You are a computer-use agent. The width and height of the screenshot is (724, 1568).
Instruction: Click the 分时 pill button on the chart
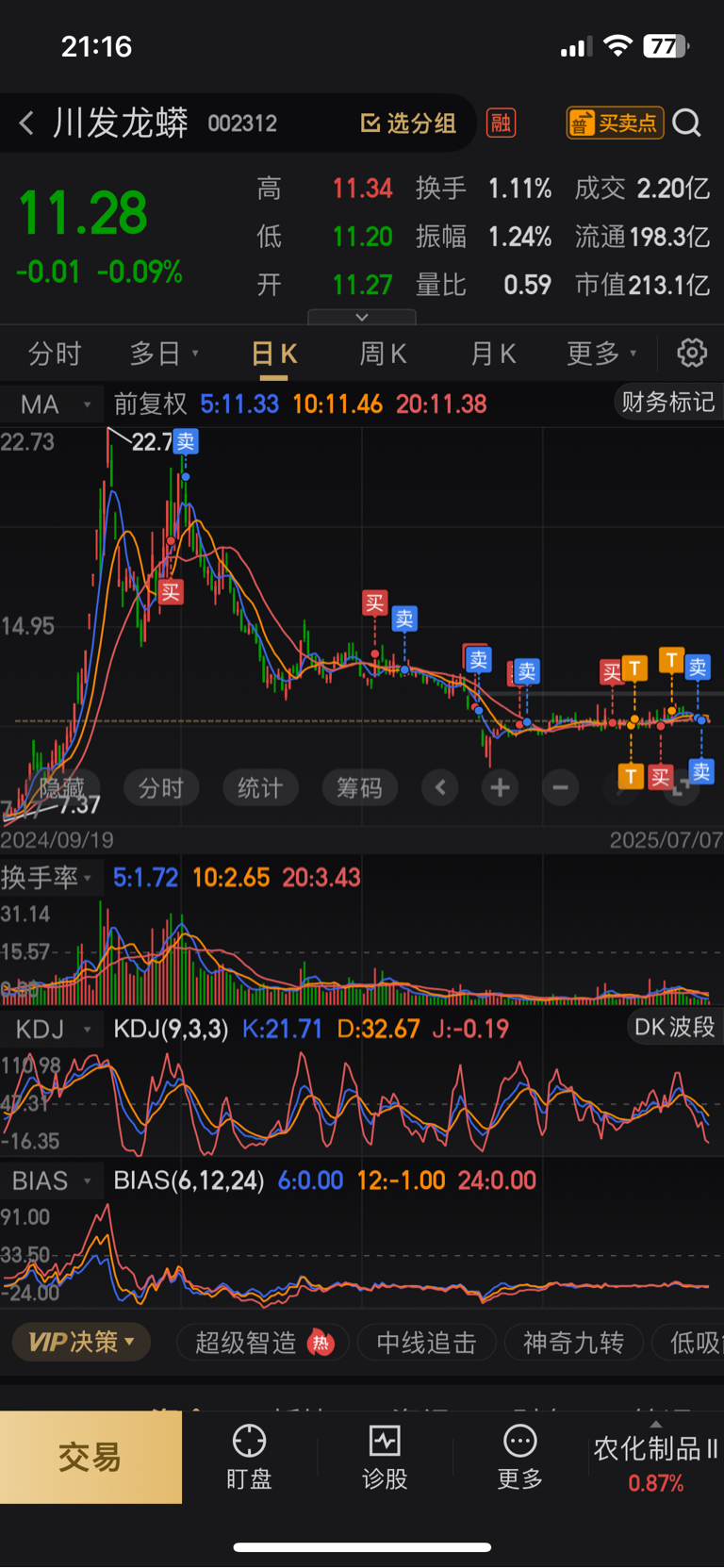click(161, 787)
